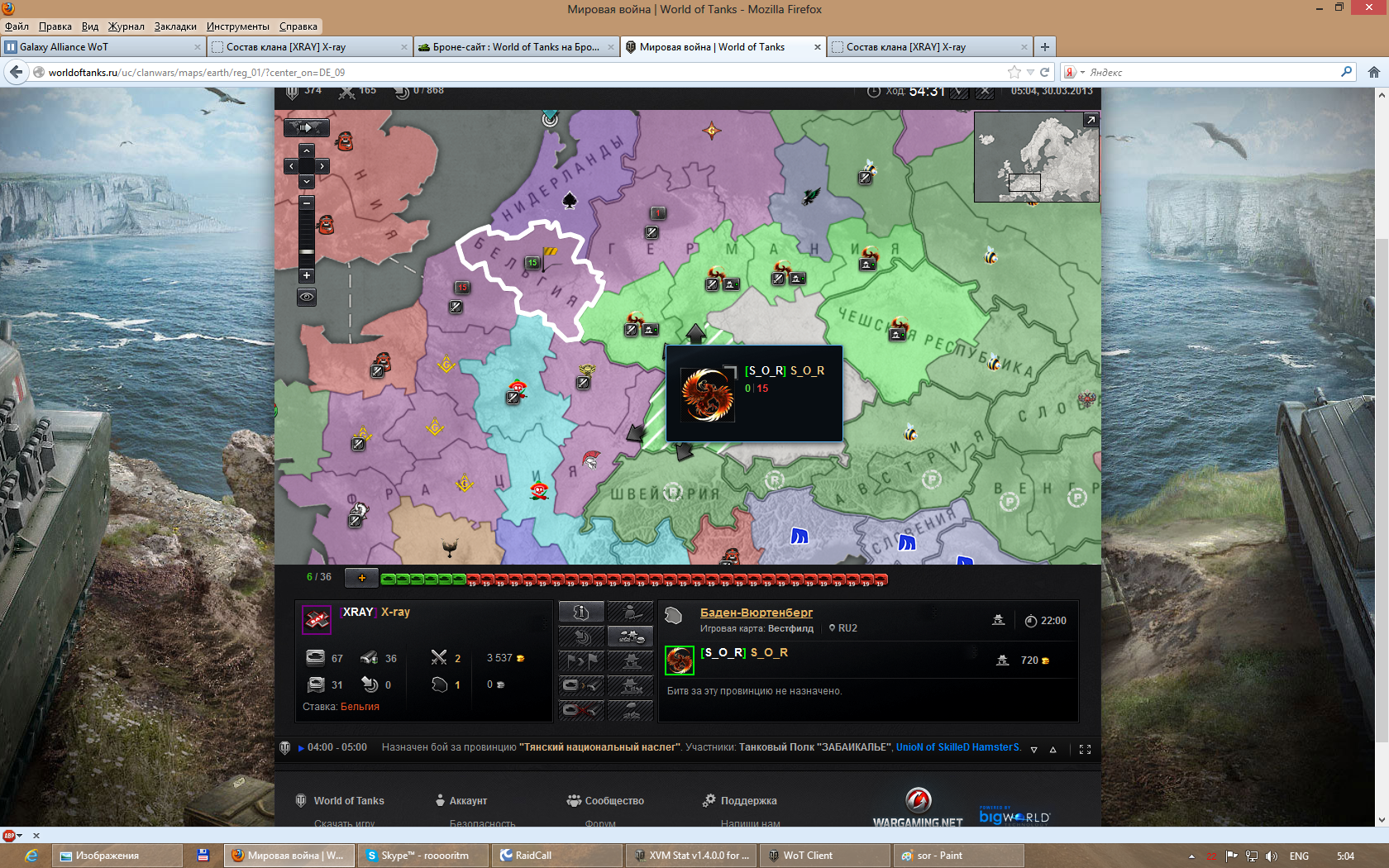1389x868 pixels.
Task: Open sor - Paint from the taskbar
Action: tap(958, 856)
